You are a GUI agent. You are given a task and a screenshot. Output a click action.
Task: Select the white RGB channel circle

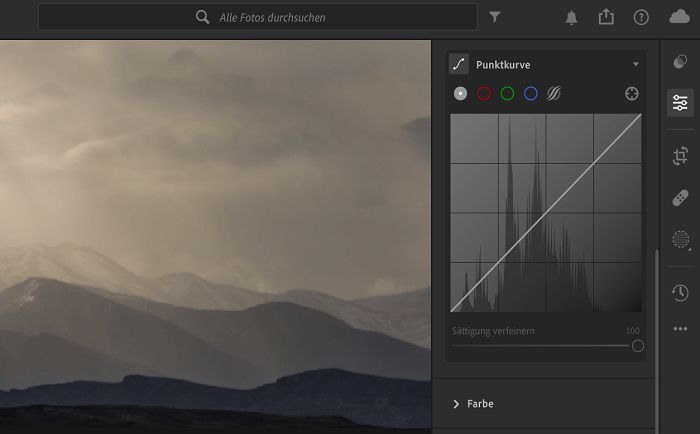(460, 94)
